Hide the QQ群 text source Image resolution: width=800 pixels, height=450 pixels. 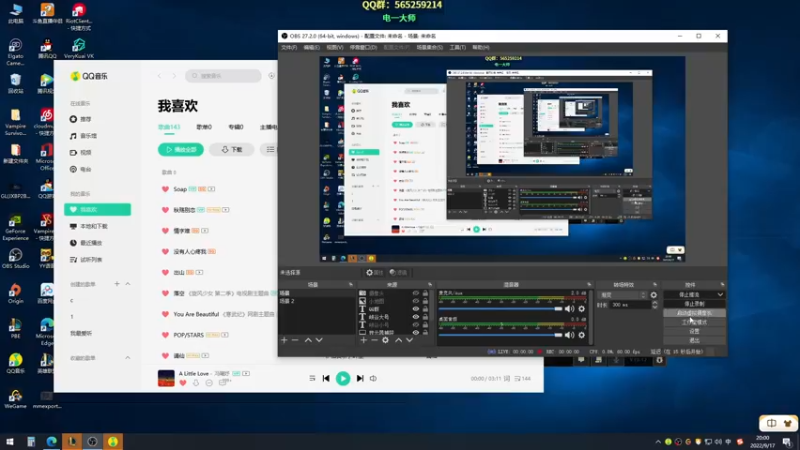(416, 309)
